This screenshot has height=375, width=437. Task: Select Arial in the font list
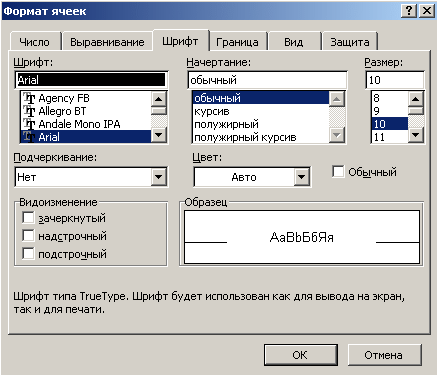[x=86, y=137]
